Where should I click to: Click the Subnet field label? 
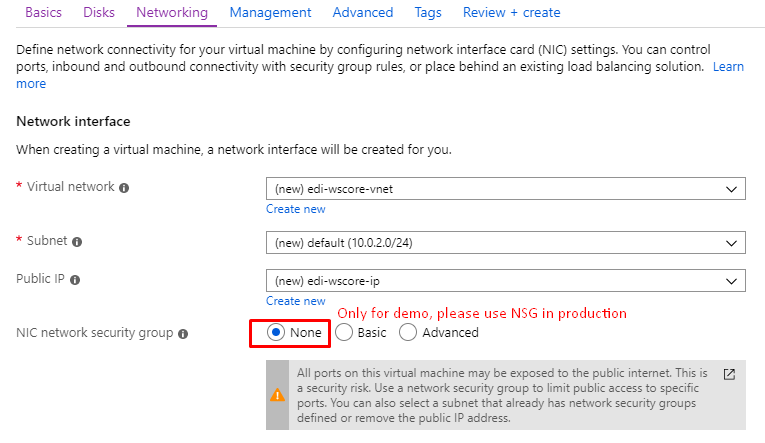47,241
